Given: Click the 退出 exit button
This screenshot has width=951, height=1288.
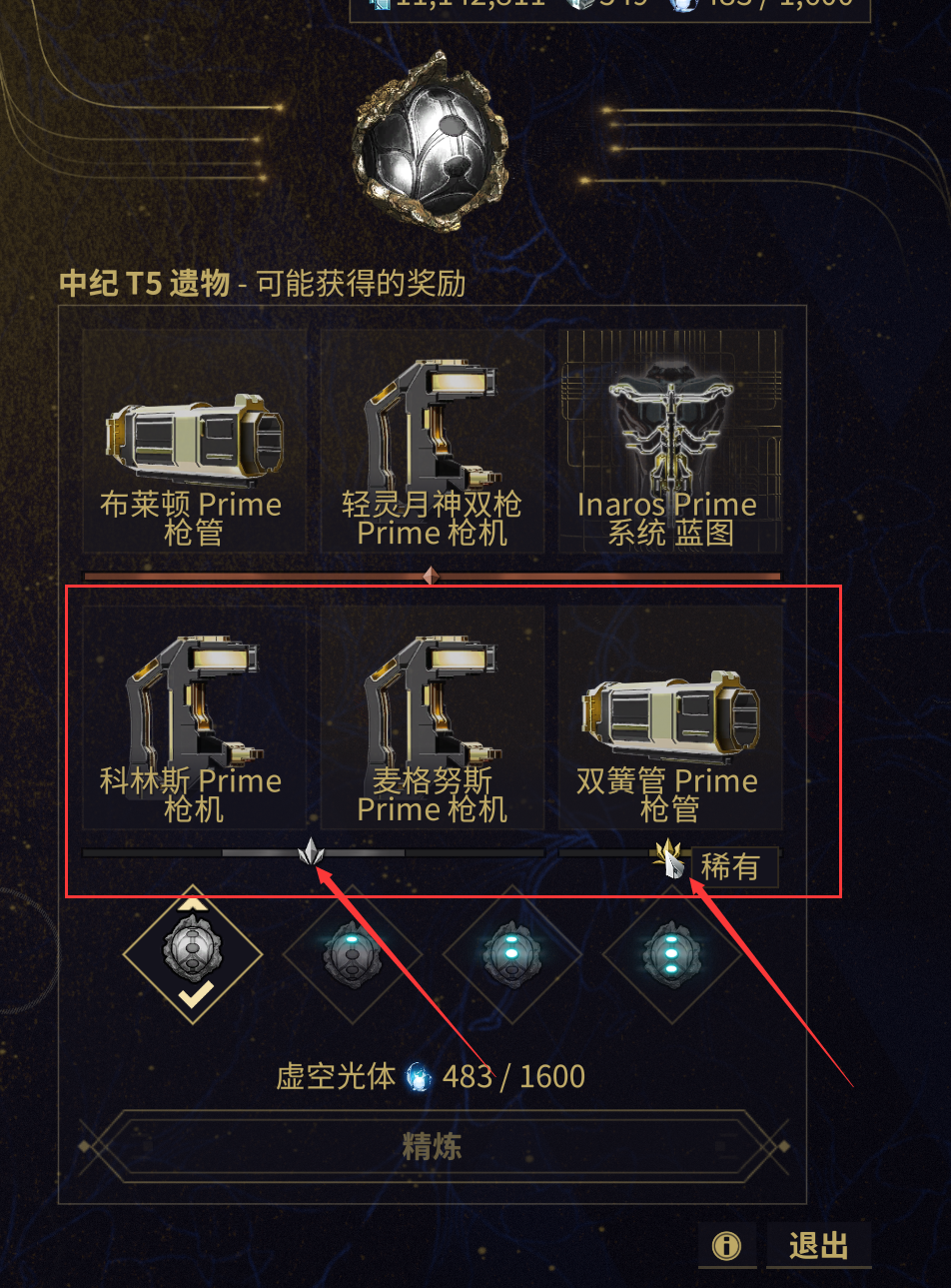Looking at the screenshot, I should tap(818, 1246).
